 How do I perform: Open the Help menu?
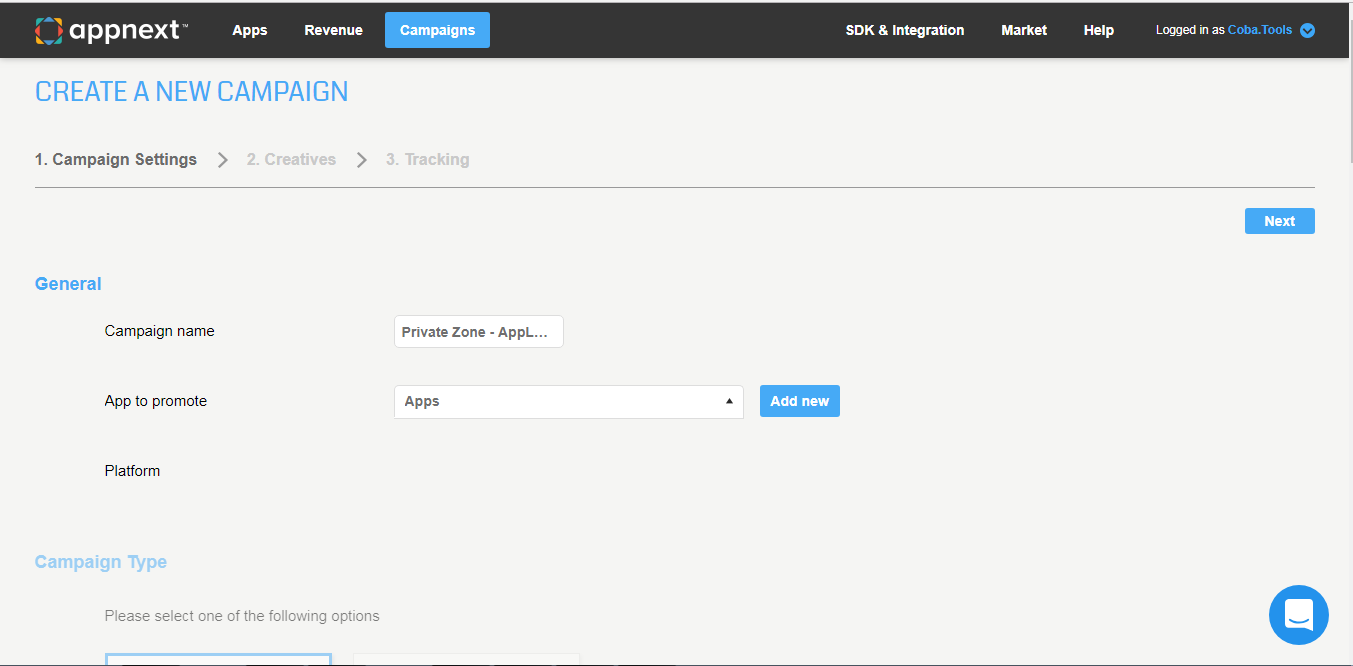point(1098,30)
